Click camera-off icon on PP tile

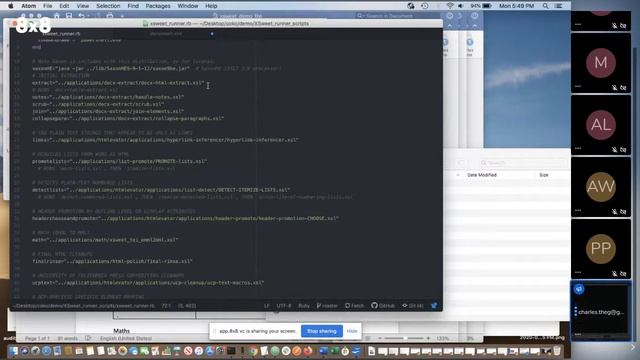623,273
